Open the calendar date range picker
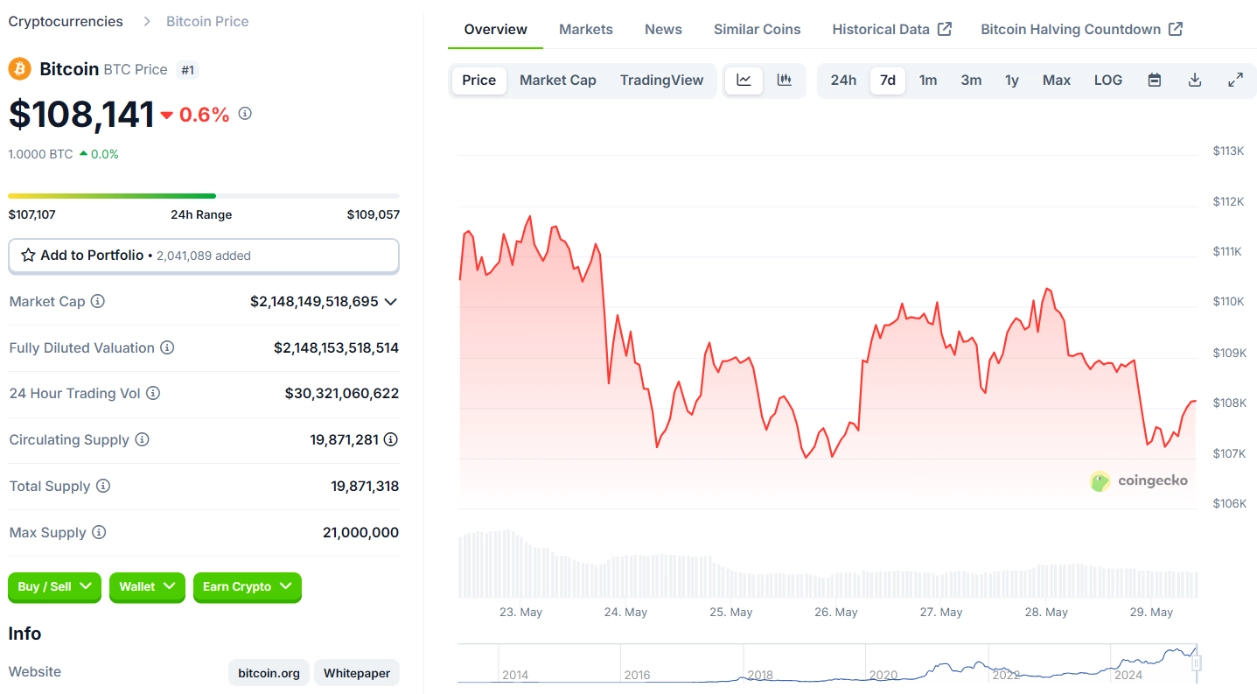The width and height of the screenshot is (1257, 694). (x=1154, y=80)
